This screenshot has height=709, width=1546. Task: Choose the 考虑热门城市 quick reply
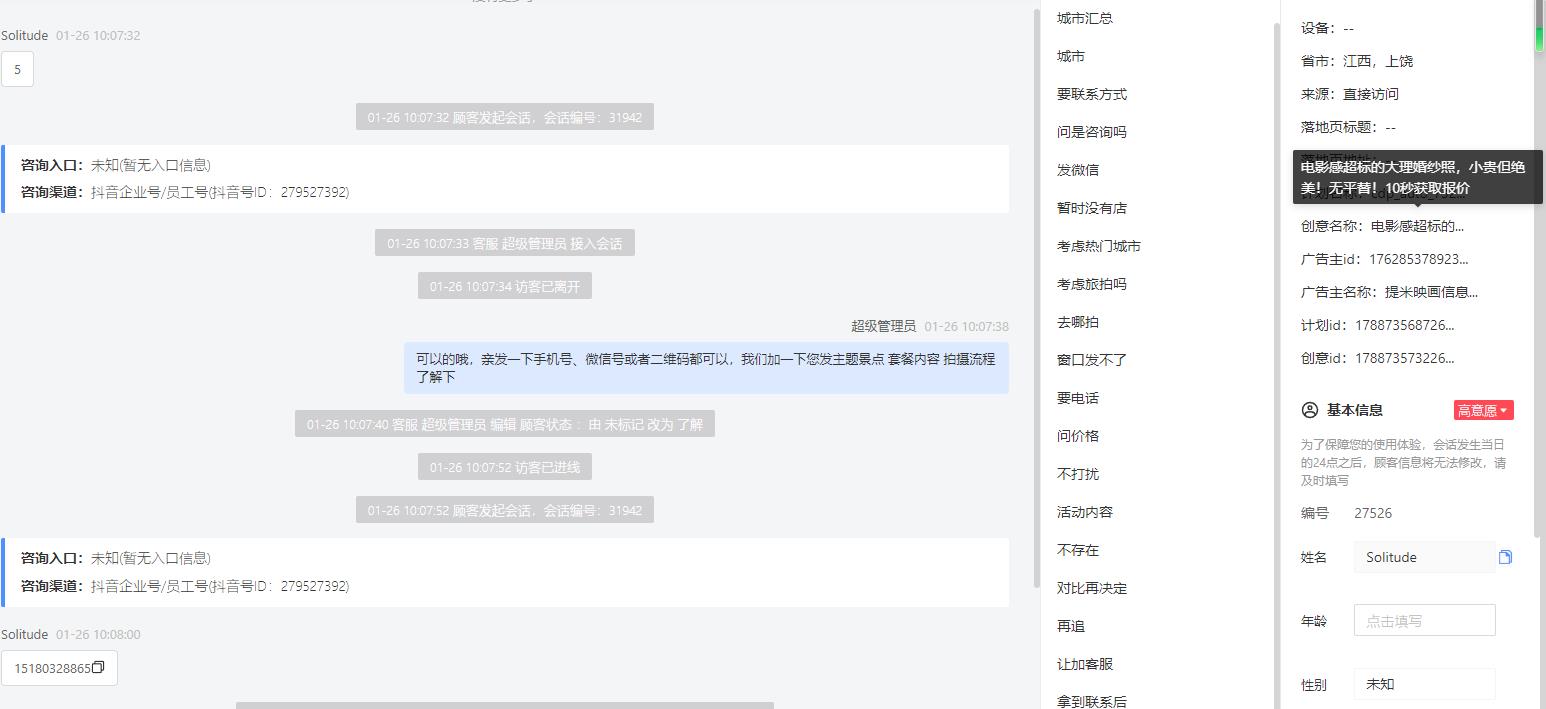1099,246
